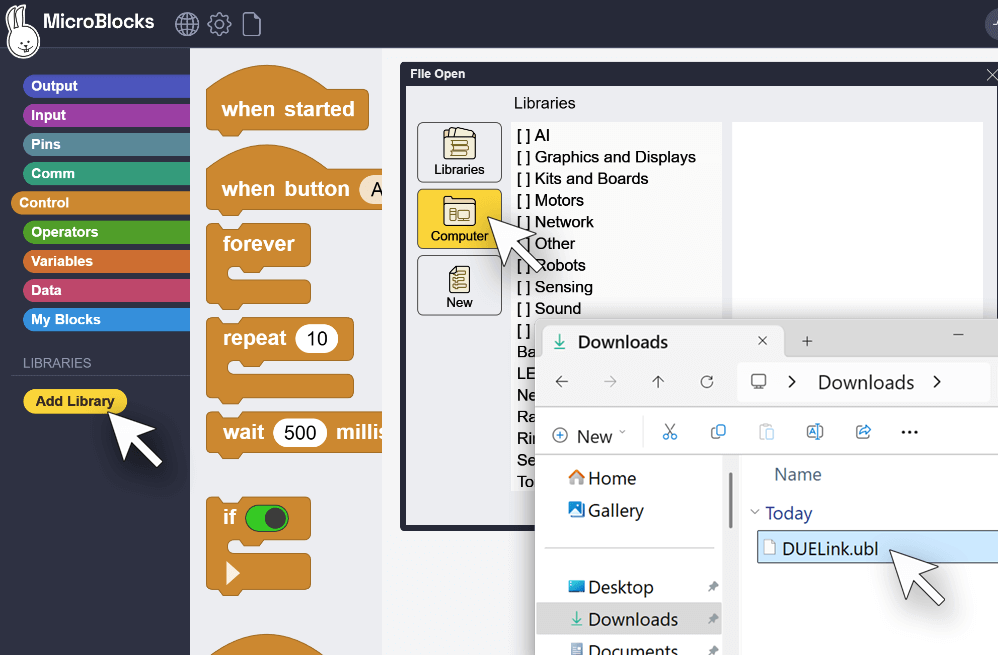Click the Rename icon in Explorer toolbar
Image resolution: width=998 pixels, height=655 pixels.
pos(815,432)
